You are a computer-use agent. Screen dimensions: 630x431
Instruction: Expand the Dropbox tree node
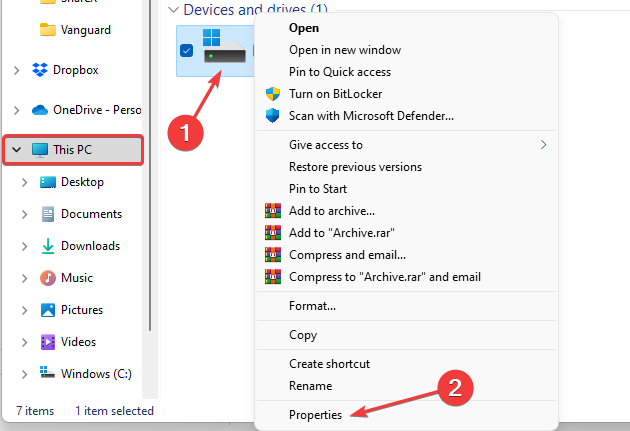(16, 70)
